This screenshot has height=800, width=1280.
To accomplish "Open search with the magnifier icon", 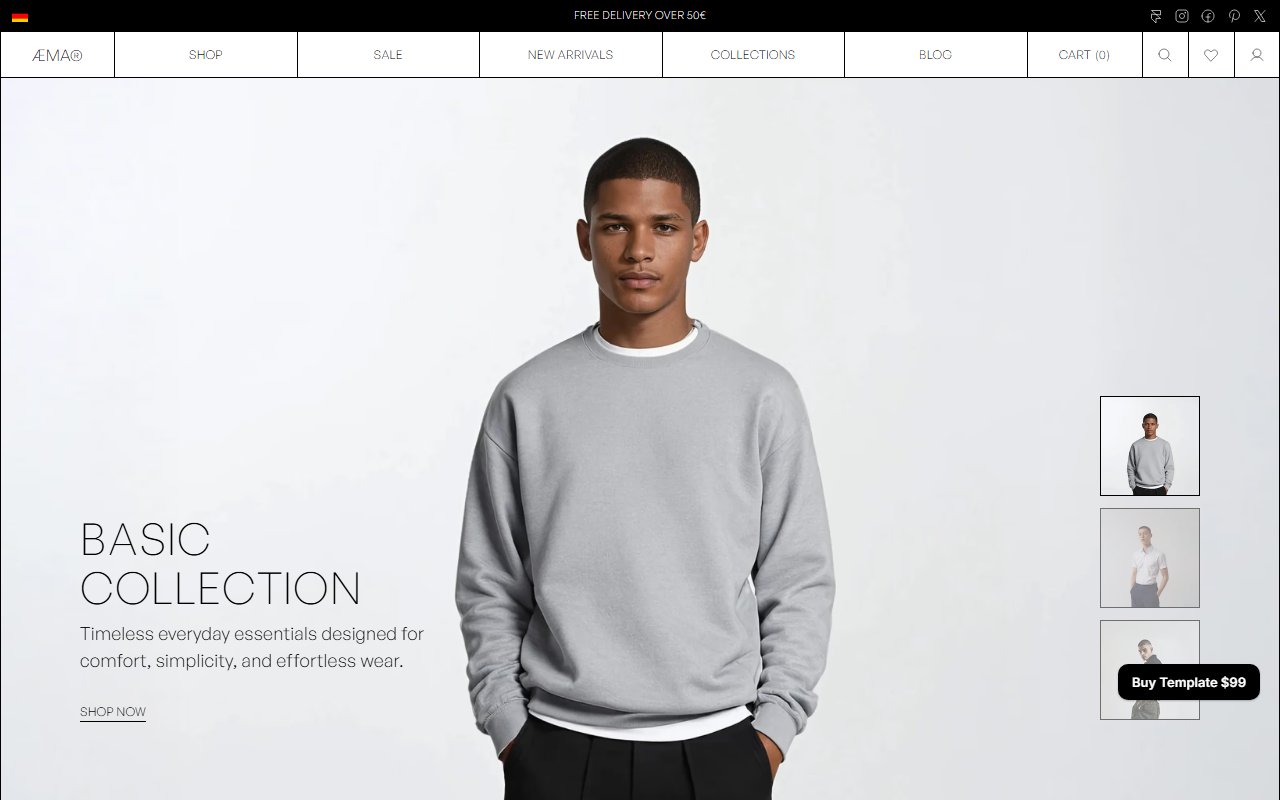I will 1165,55.
